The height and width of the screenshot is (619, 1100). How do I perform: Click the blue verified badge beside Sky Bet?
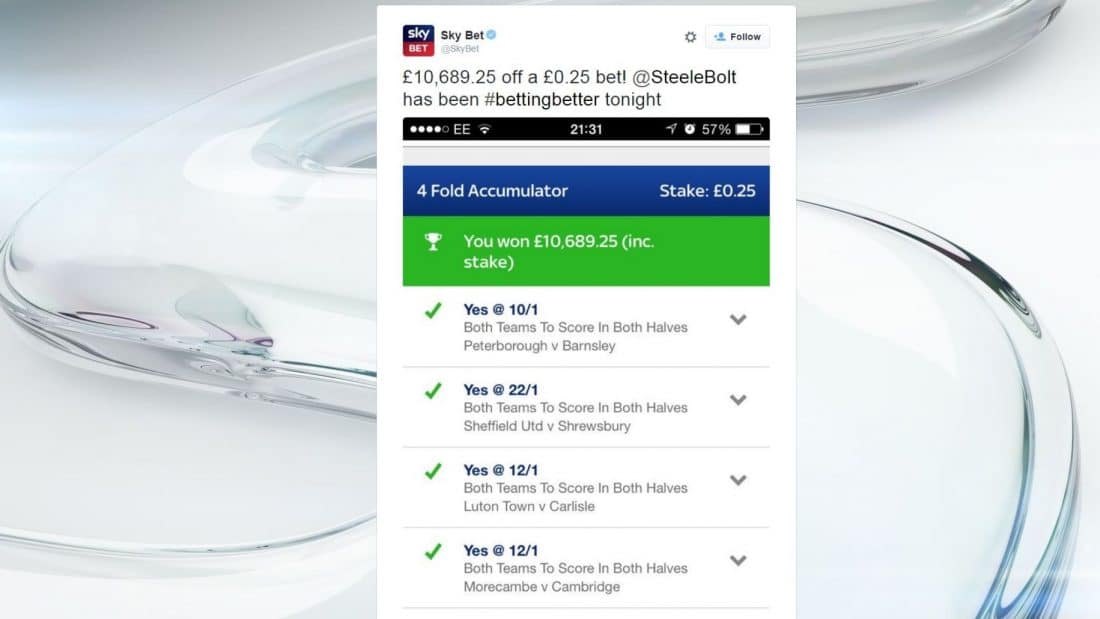click(492, 34)
